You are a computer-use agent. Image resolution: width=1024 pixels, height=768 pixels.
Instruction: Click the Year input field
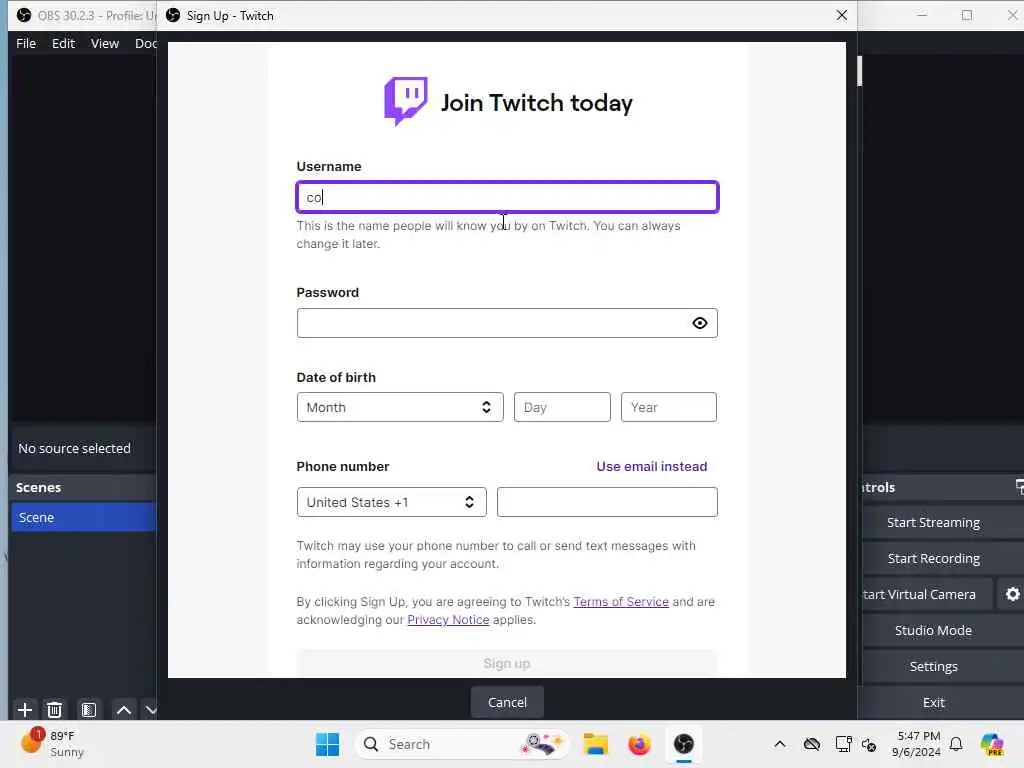click(668, 407)
